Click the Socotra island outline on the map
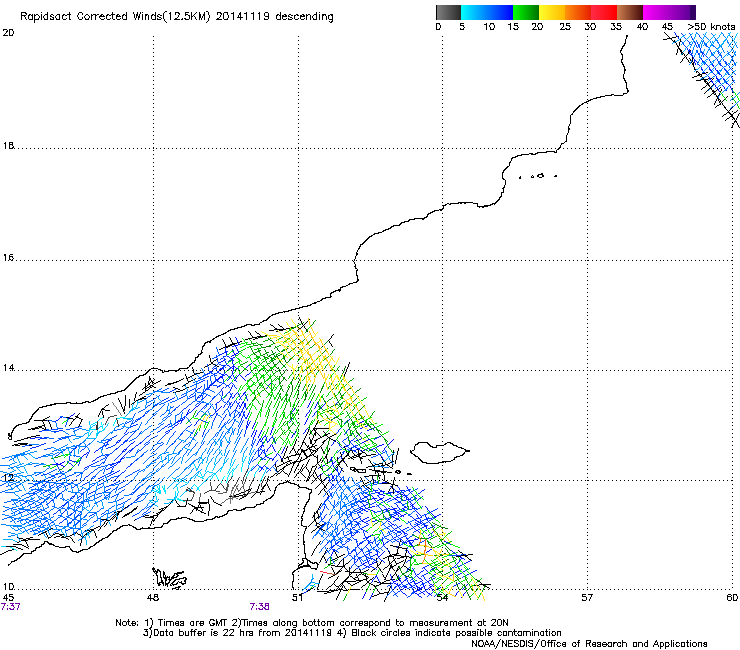The width and height of the screenshot is (740, 650). pos(439,453)
